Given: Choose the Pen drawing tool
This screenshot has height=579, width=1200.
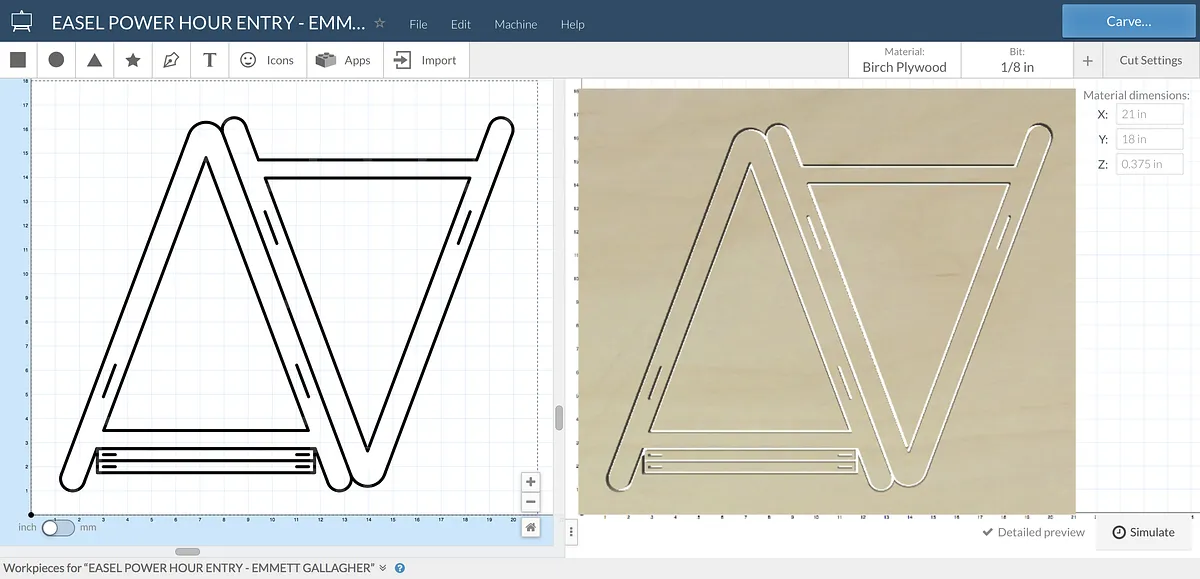Looking at the screenshot, I should click(x=171, y=60).
